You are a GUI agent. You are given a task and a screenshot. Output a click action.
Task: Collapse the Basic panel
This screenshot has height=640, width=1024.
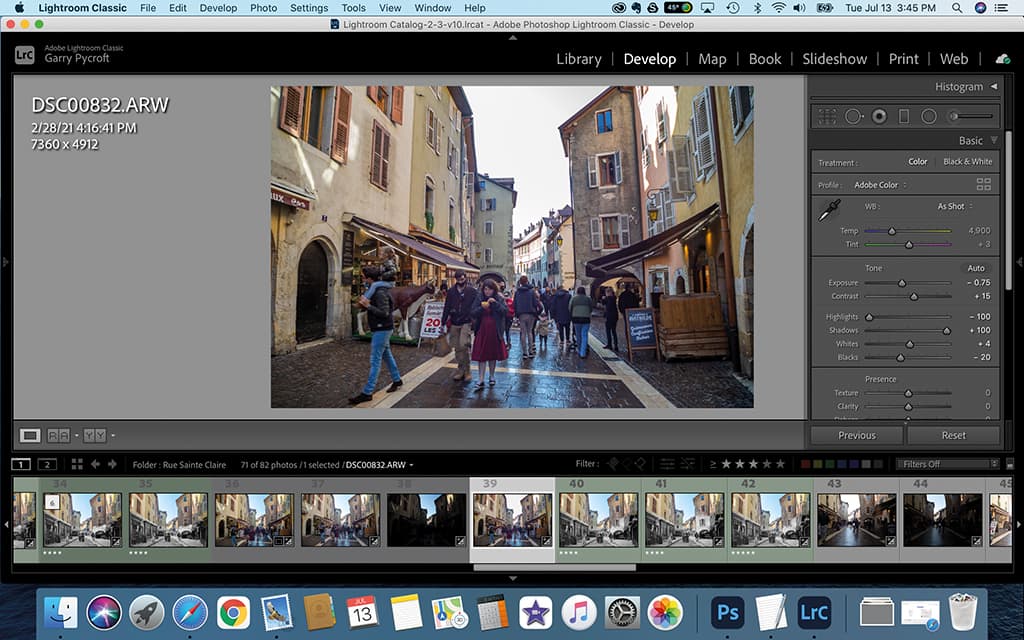point(994,140)
